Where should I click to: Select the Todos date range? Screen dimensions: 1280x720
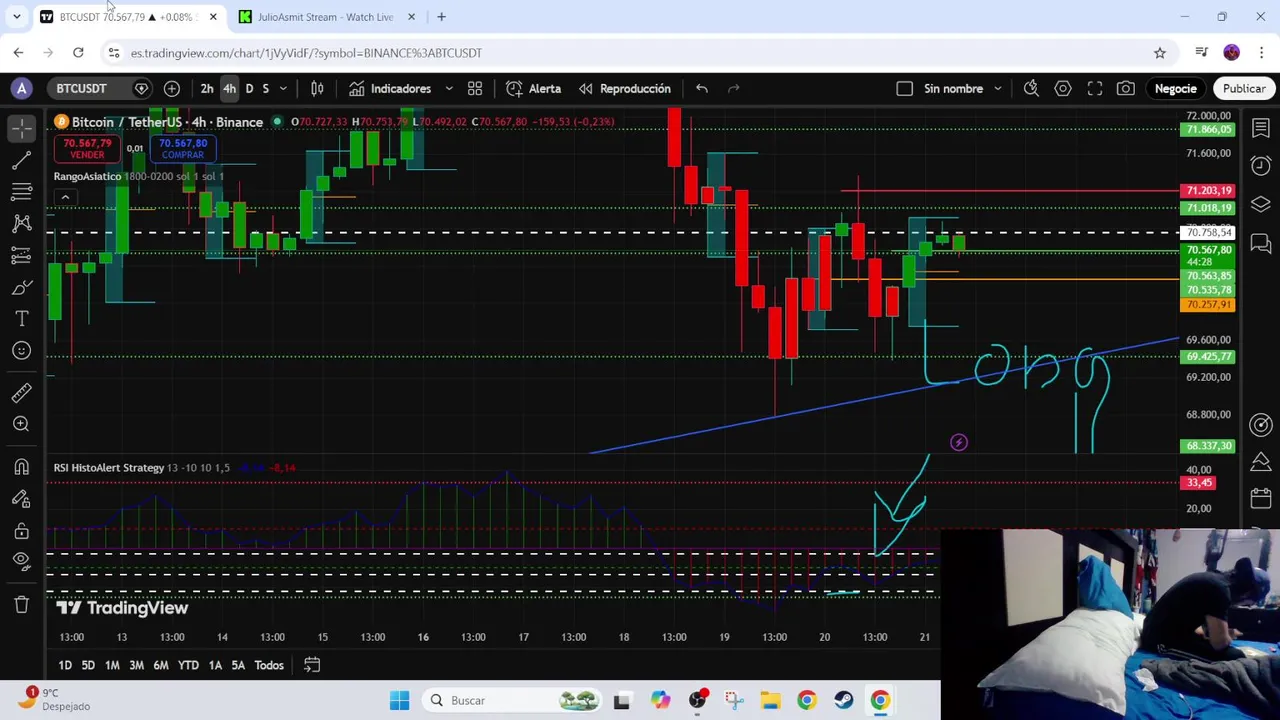tap(269, 665)
